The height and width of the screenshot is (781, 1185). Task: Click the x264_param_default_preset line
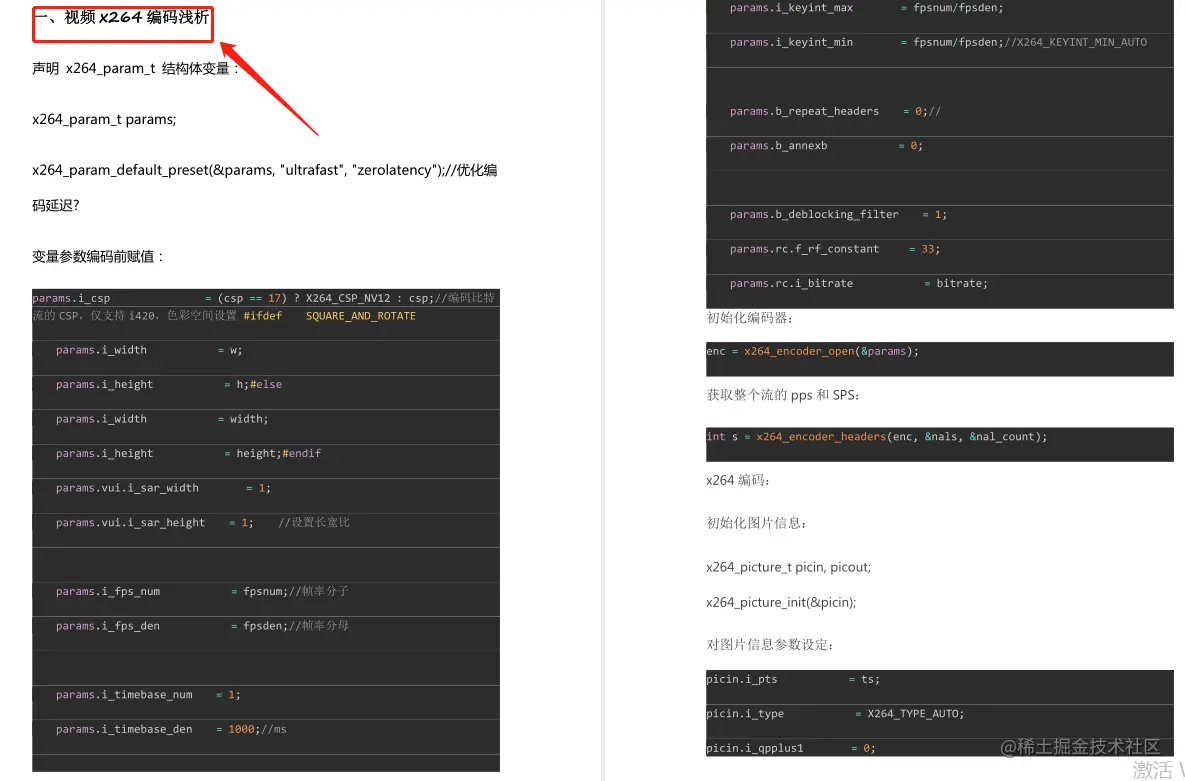click(265, 170)
